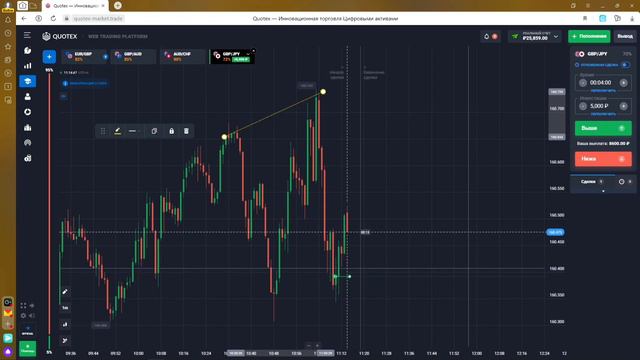Close the trades panel with the x icon
640x360 pixels.
[630, 182]
